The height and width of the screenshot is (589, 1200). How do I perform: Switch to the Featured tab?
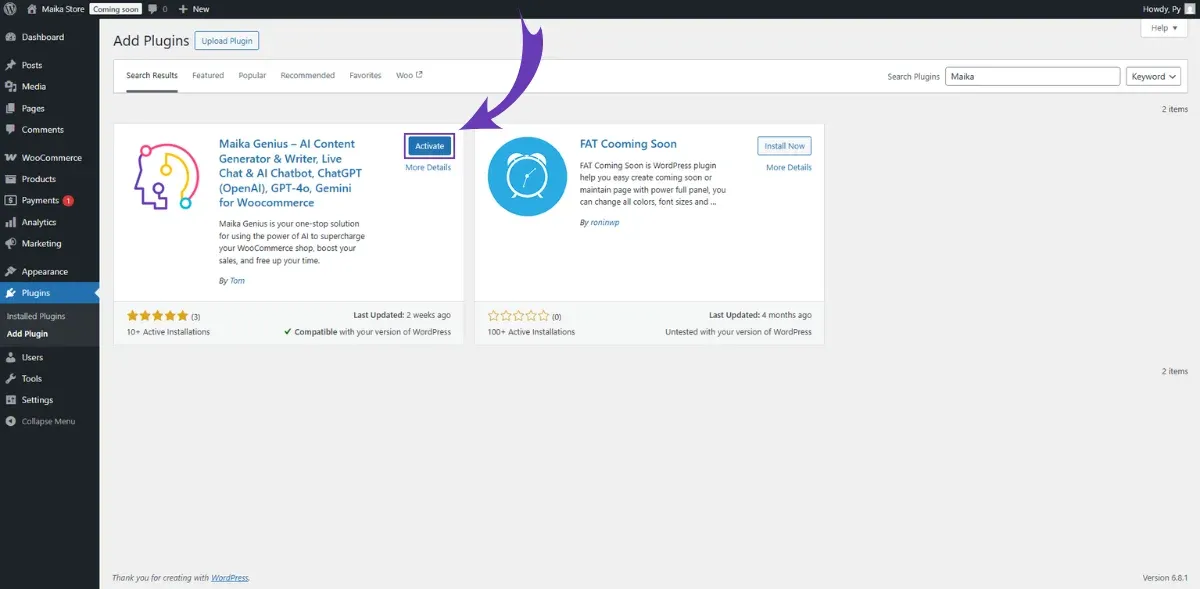click(208, 76)
